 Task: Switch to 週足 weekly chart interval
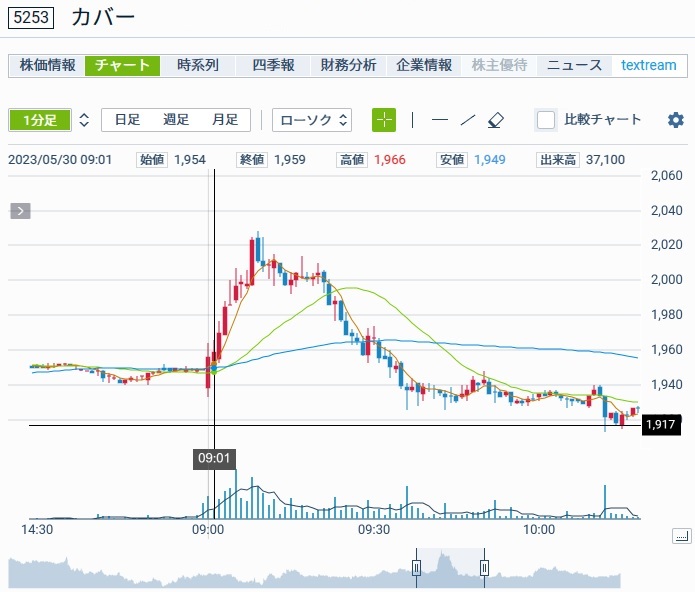click(x=176, y=120)
